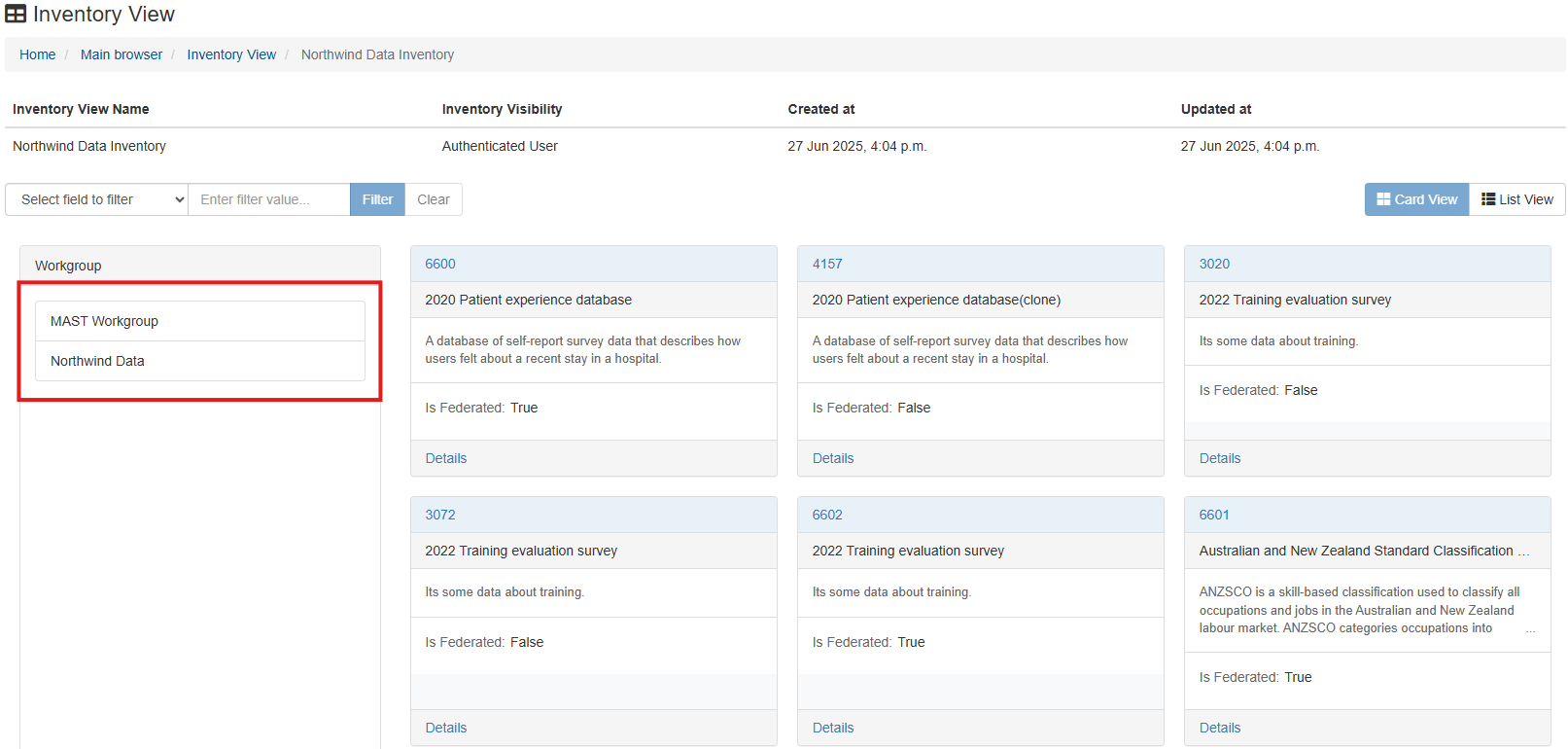
Task: Open record ID 3020 link
Action: (x=1214, y=264)
